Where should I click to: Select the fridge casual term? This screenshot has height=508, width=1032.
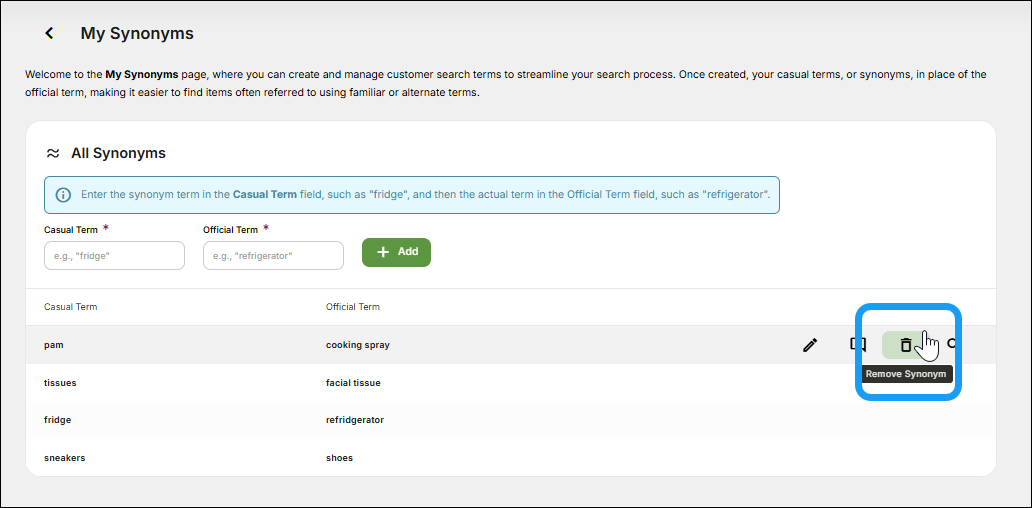pyautogui.click(x=58, y=420)
